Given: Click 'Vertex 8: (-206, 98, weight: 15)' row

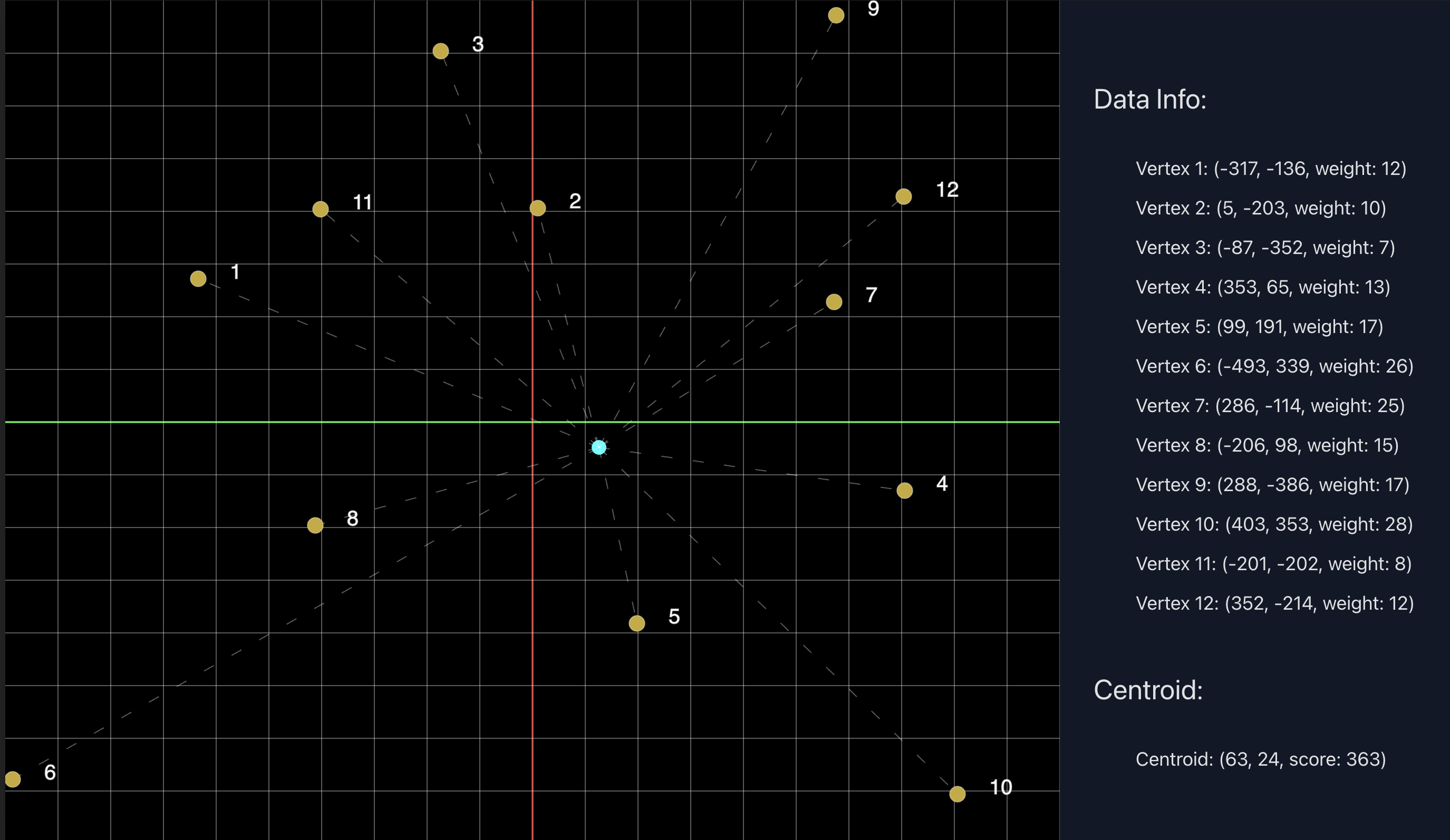Looking at the screenshot, I should 1267,445.
